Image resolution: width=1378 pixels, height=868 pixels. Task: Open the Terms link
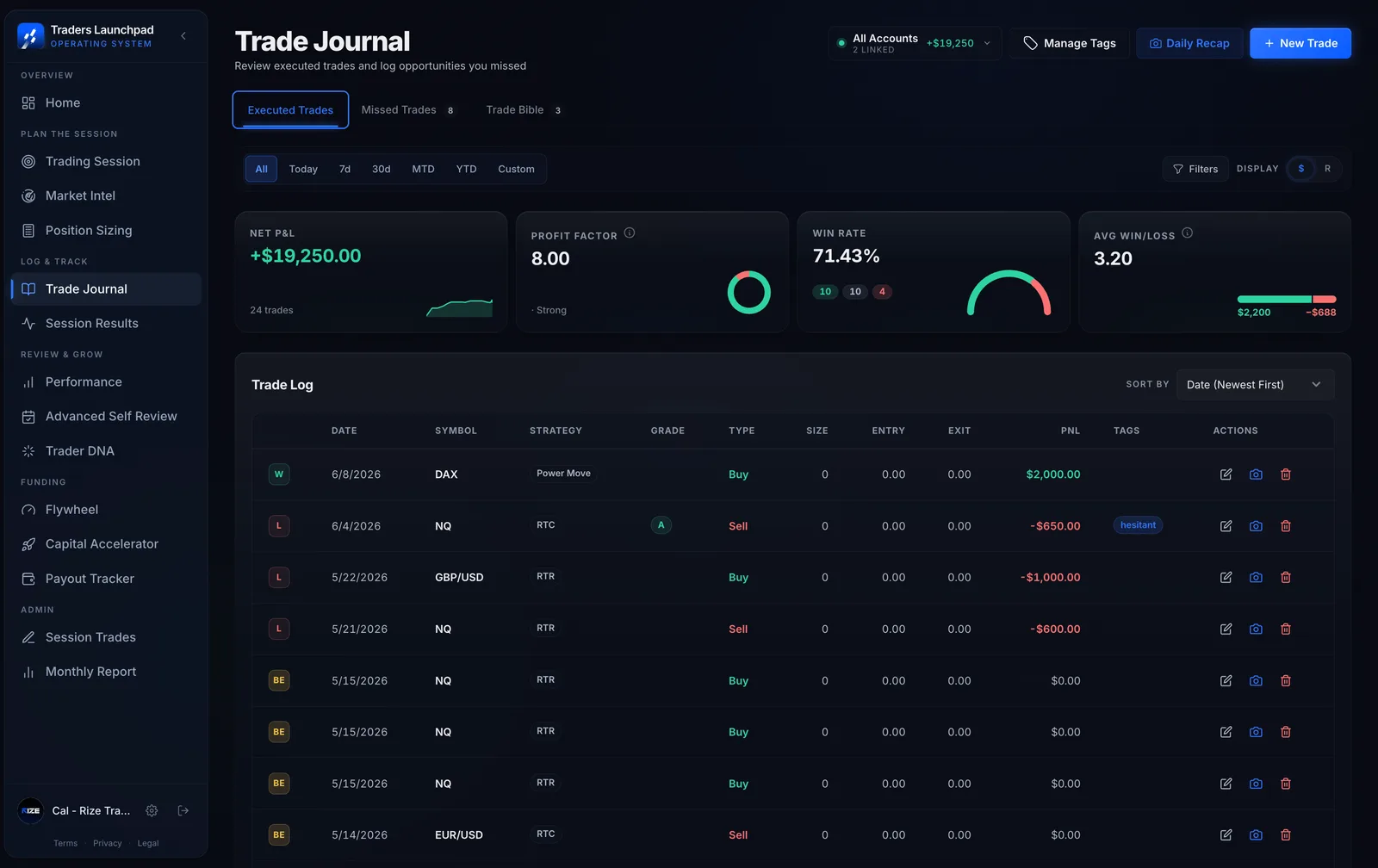pos(65,844)
